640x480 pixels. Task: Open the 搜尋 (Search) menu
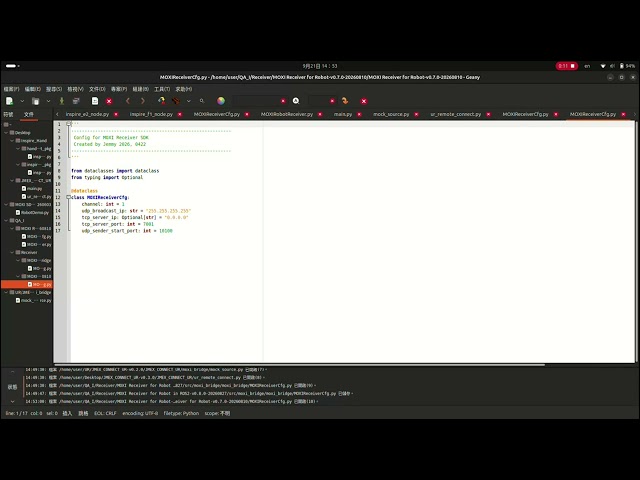(x=54, y=89)
